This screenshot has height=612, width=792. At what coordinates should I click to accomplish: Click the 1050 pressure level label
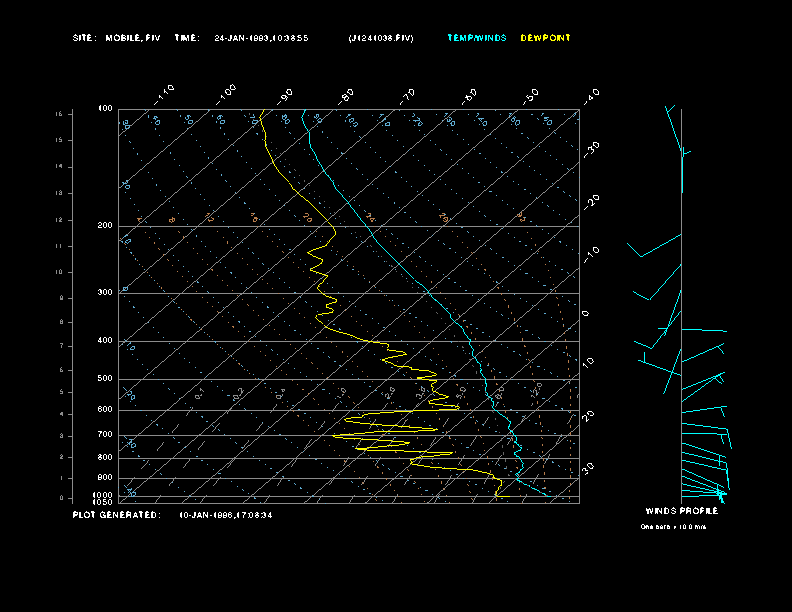103,502
